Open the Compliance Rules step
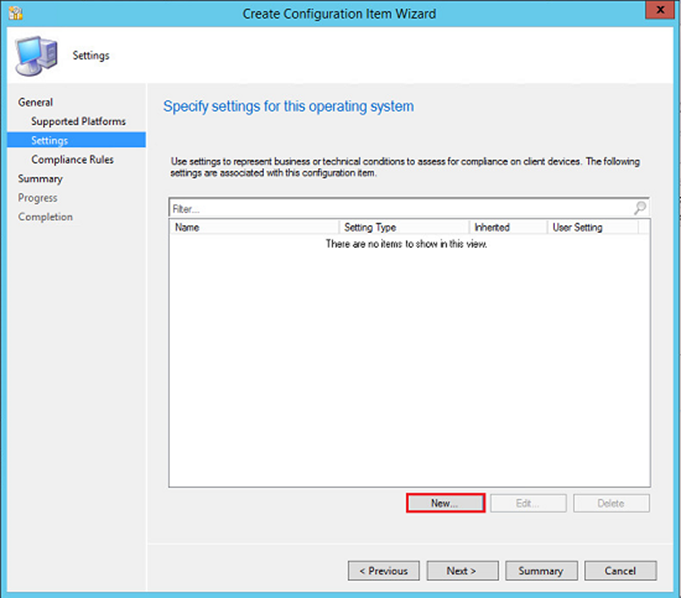 [72, 159]
